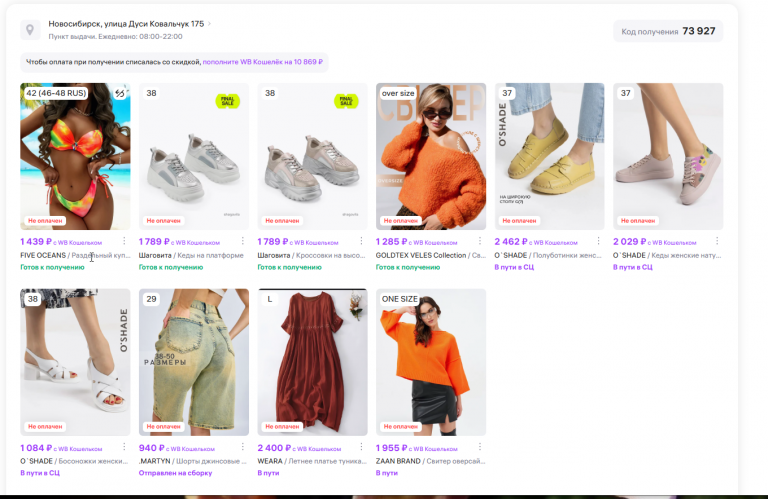This screenshot has height=499, width=768.
Task: Open the options menu for the 2 029 ₽ item
Action: [x=717, y=241]
